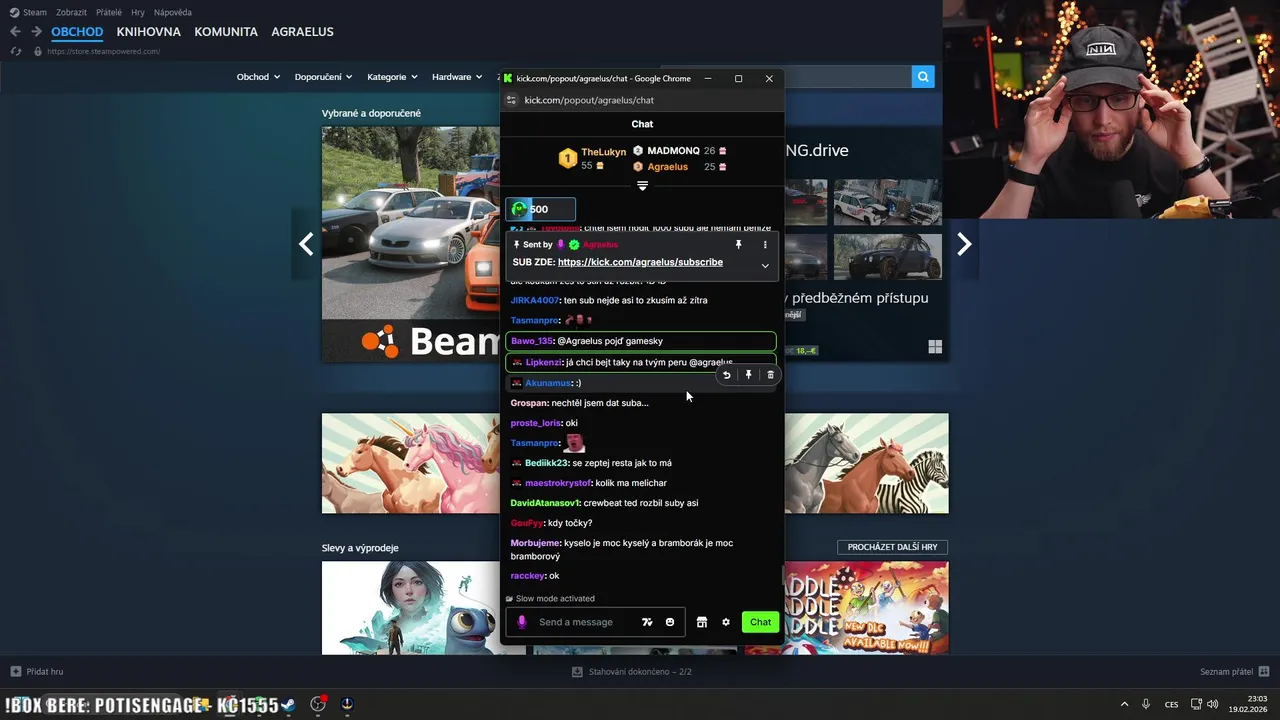Show hidden tray icons chevron
This screenshot has width=1280, height=720.
tap(1124, 704)
